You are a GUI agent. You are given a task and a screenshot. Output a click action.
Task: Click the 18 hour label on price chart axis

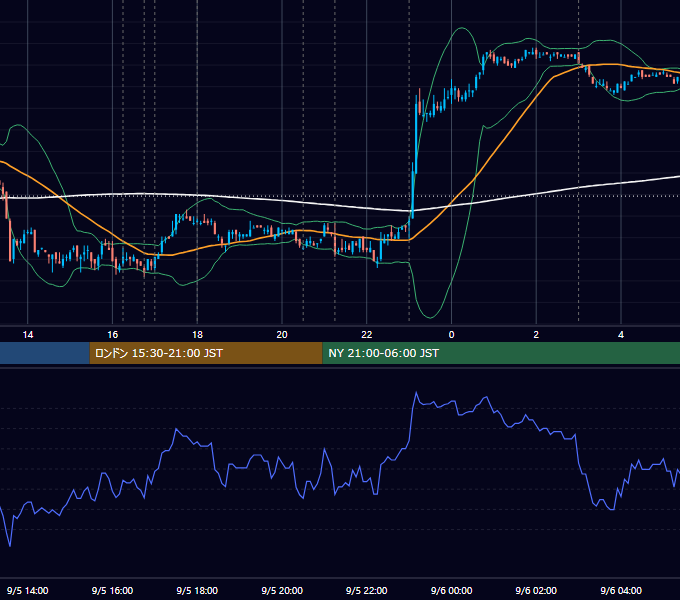[197, 335]
